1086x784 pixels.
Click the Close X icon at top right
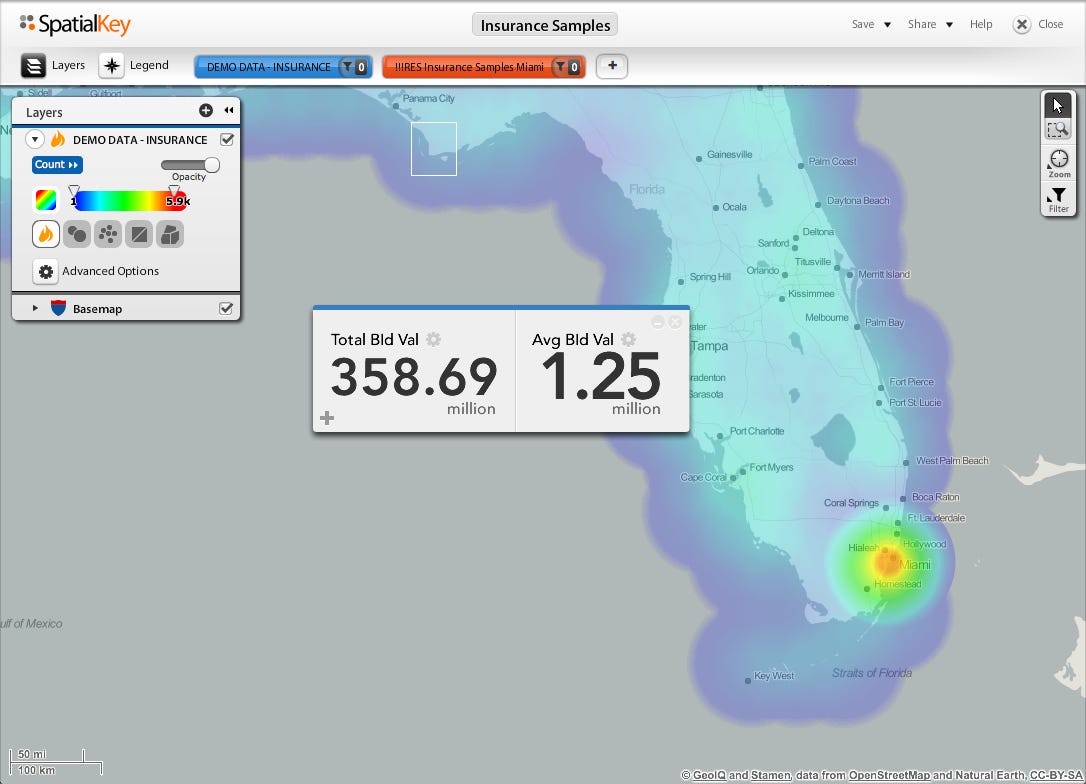(1022, 25)
